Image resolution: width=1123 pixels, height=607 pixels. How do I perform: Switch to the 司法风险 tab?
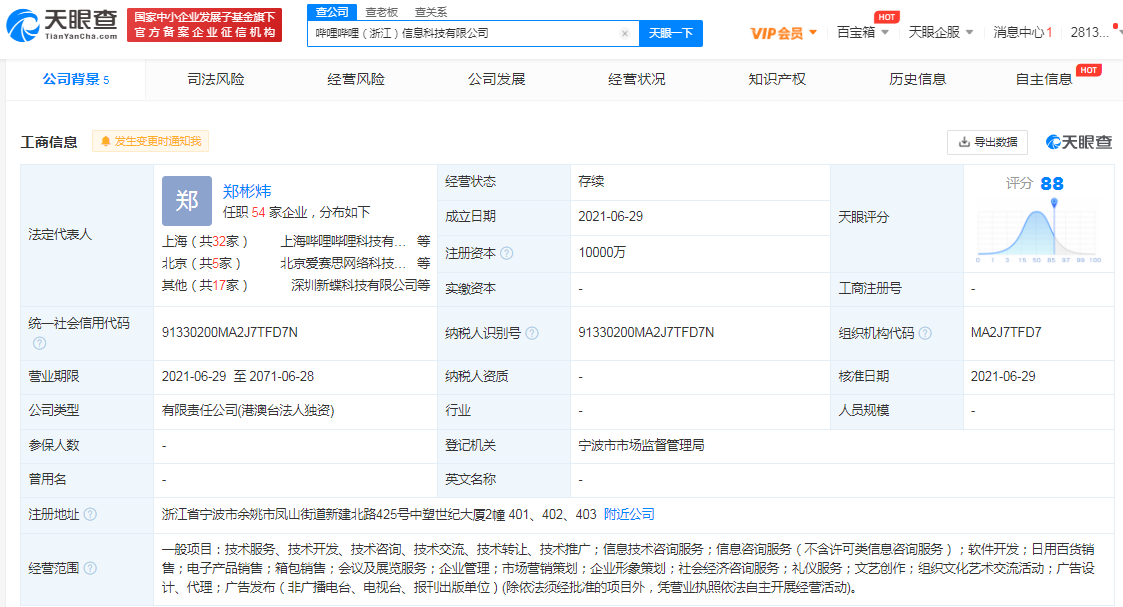coord(215,79)
